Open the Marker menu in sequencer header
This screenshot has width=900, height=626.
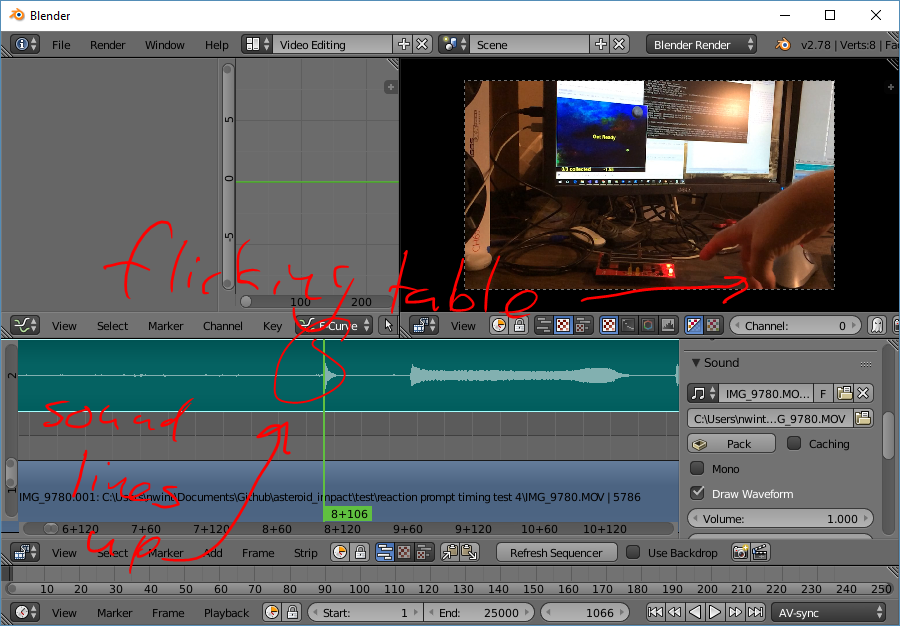click(x=165, y=551)
